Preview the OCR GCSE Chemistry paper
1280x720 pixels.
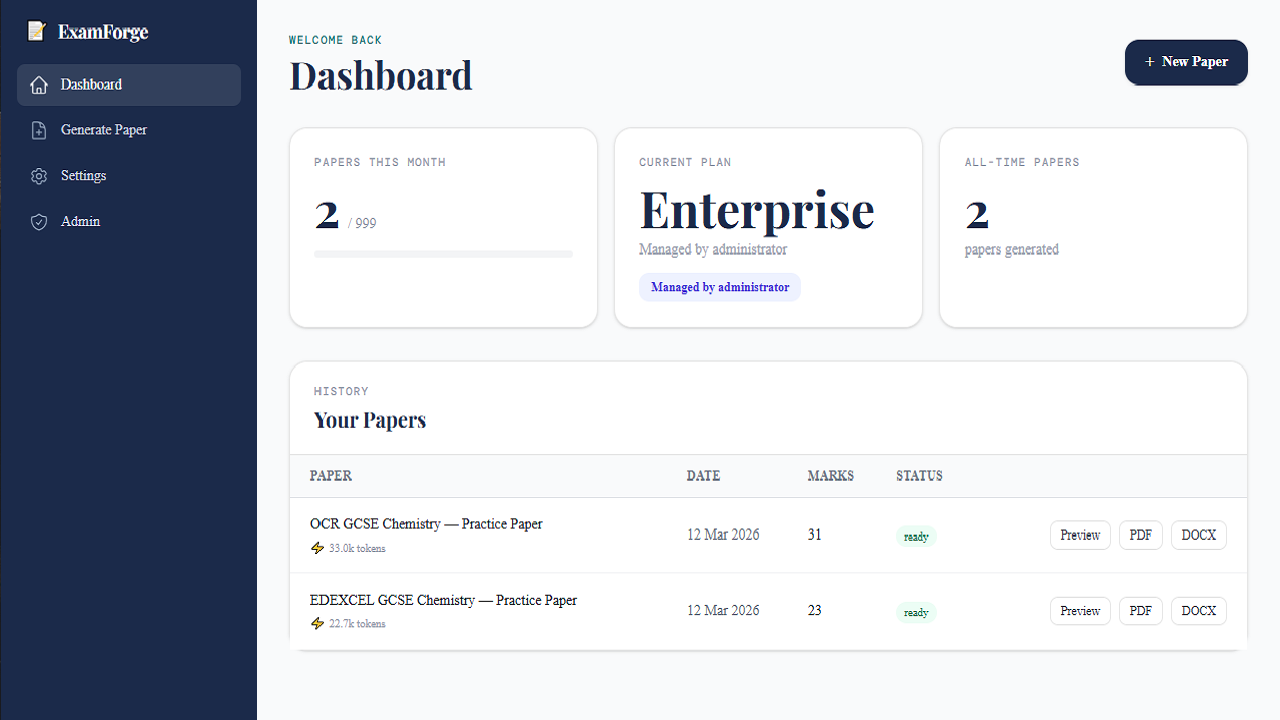[1080, 535]
